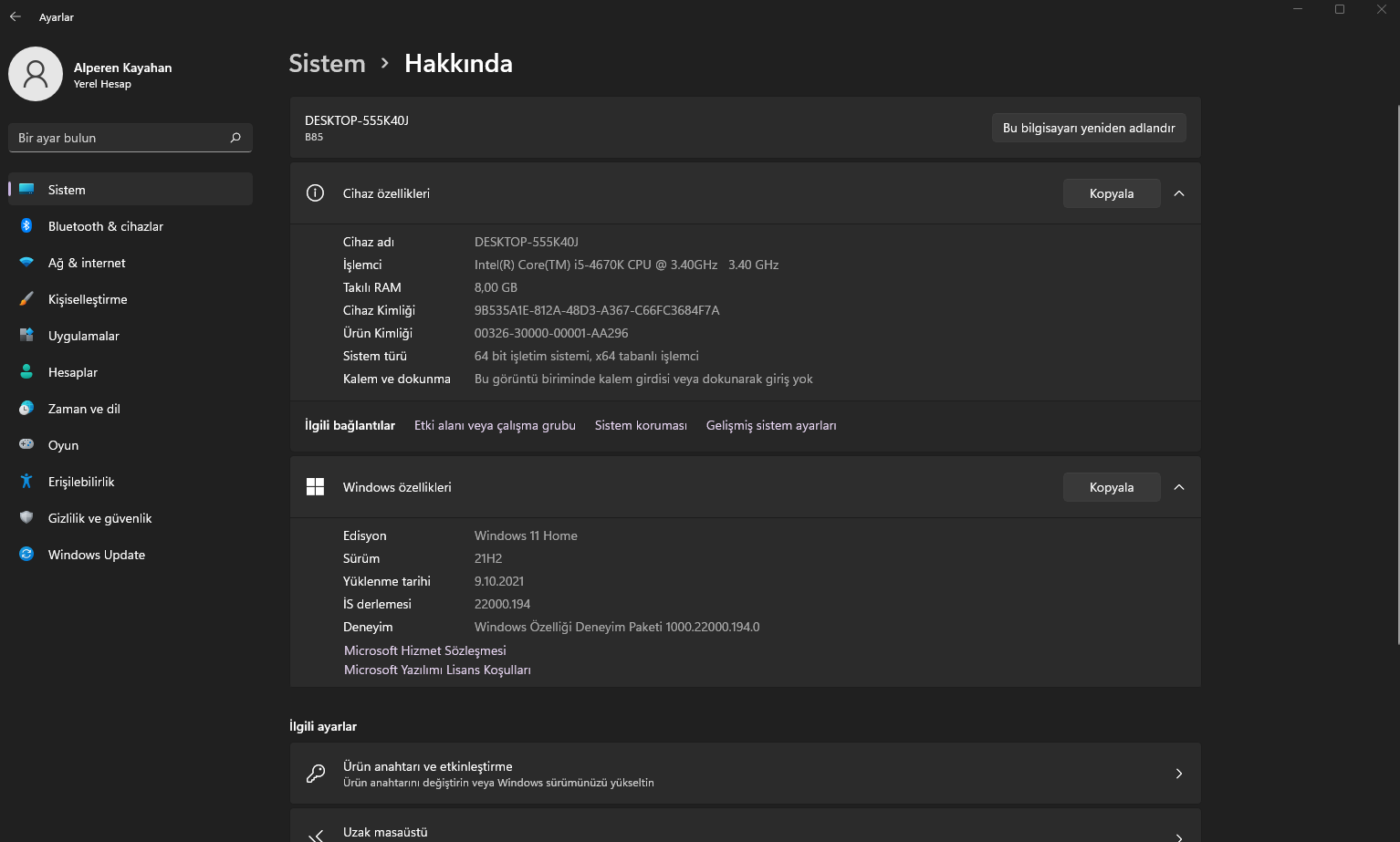Open Gelişmiş sistem ayarları link
1400x842 pixels.
(x=771, y=425)
